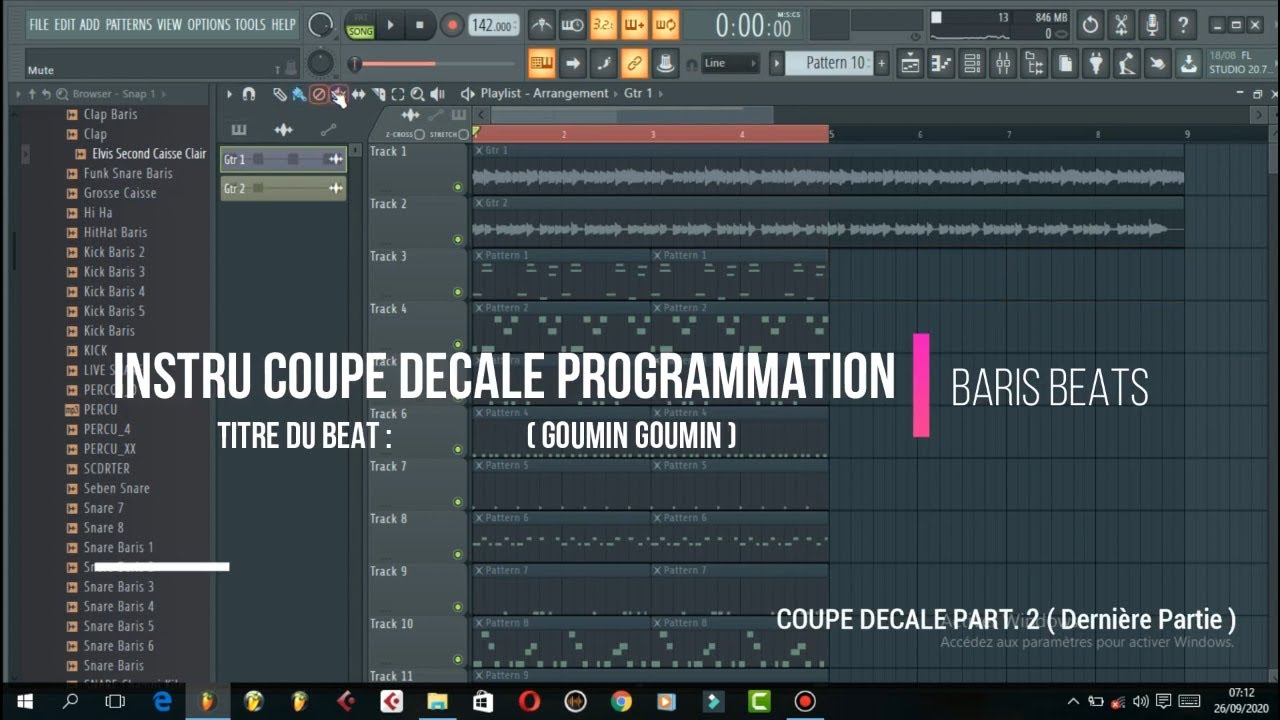This screenshot has height=720, width=1280.
Task: Click the playback speaker tool in playlist
Action: pyautogui.click(x=437, y=94)
